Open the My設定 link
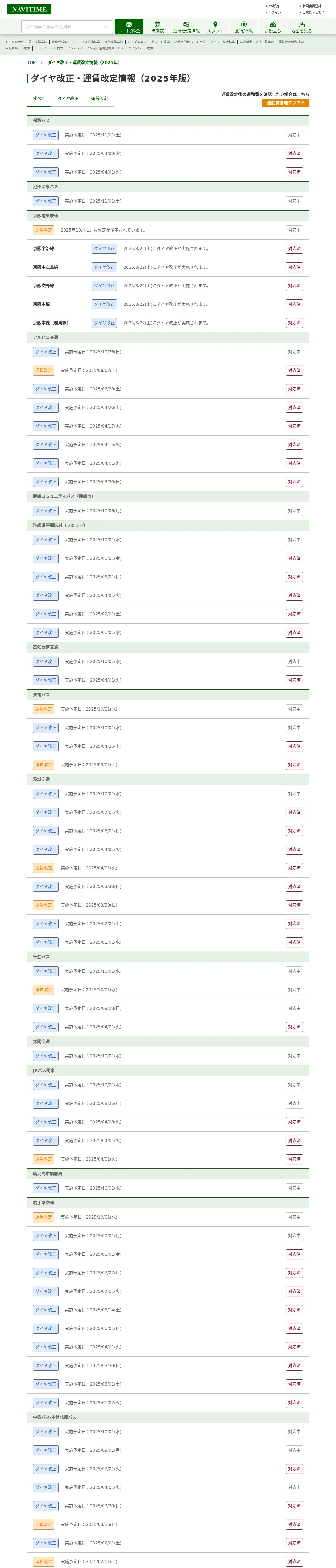This screenshot has height=1568, width=336. tap(274, 6)
